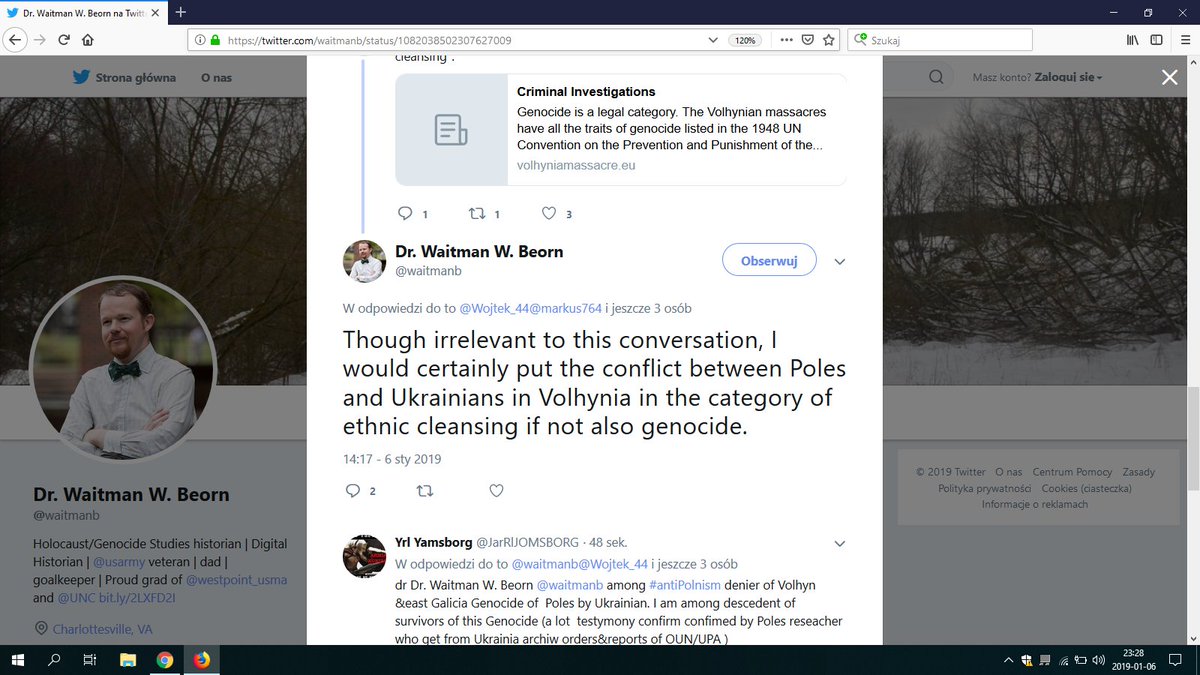Bookmark this page with the star icon
This screenshot has width=1200, height=675.
(829, 40)
